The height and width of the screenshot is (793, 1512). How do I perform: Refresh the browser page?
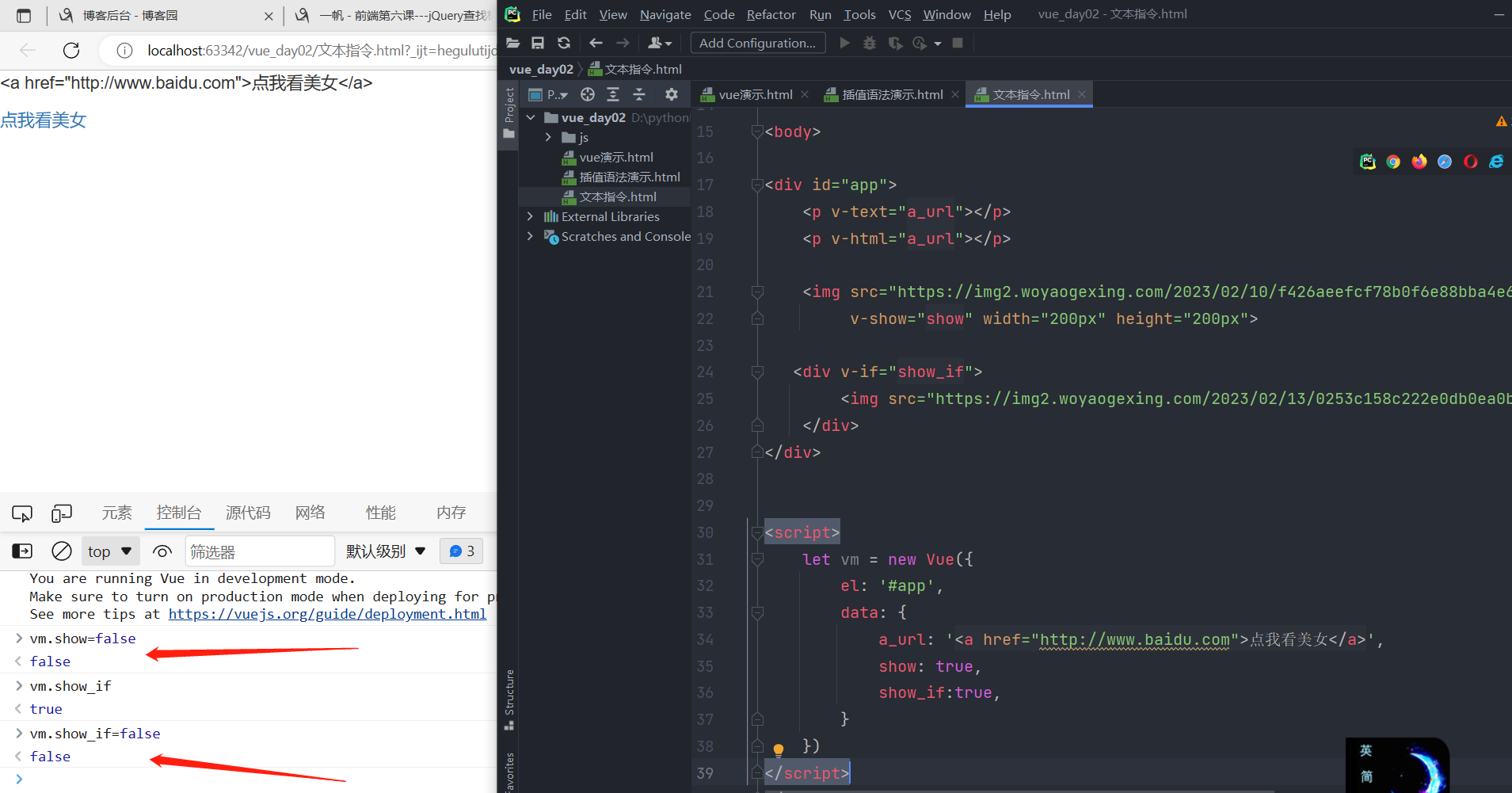tap(71, 51)
